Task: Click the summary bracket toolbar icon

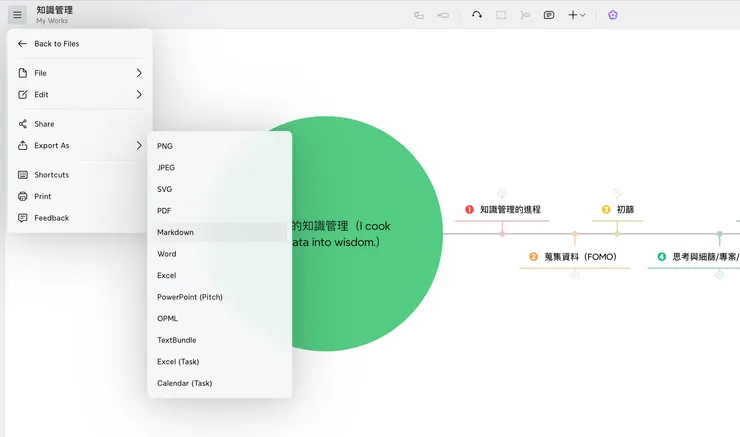Action: (x=525, y=15)
